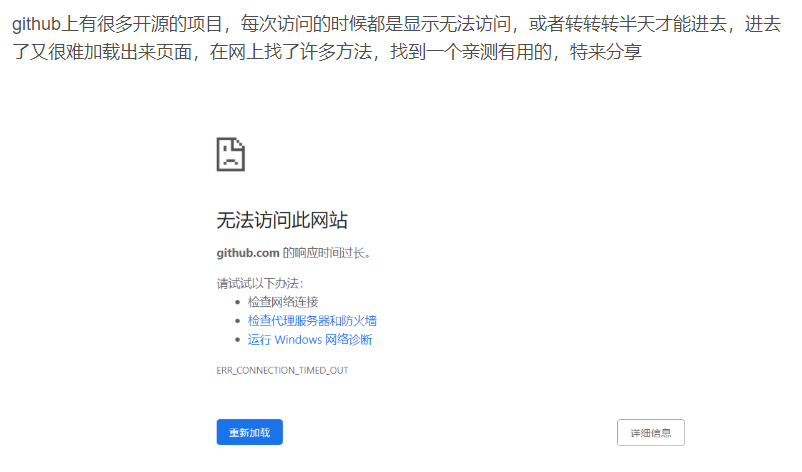Click the github.com 的响应时间过长 message
The image size is (802, 472).
tap(294, 253)
